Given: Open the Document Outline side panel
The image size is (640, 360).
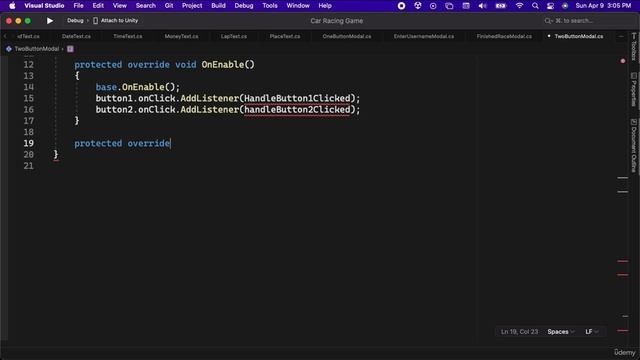Looking at the screenshot, I should pyautogui.click(x=634, y=146).
